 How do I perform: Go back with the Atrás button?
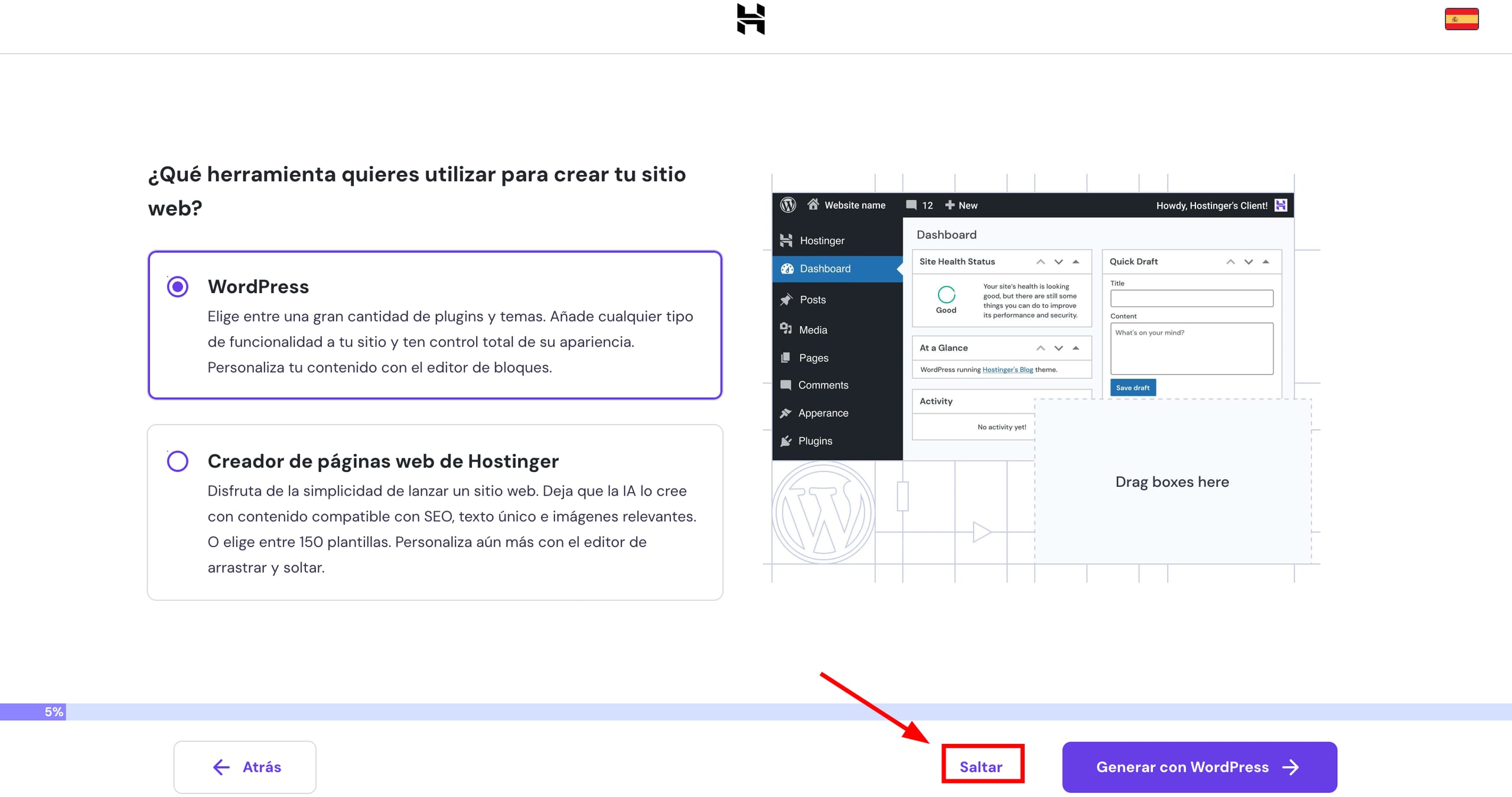[x=245, y=766]
